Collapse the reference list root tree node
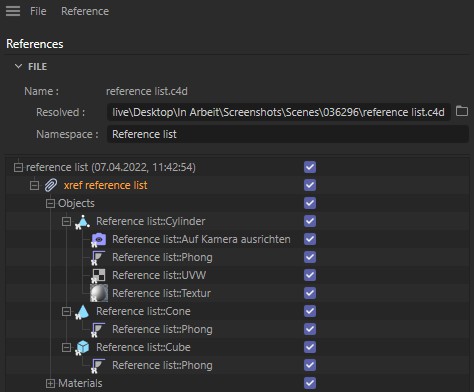Screen dimensions: 474x392 click(18, 167)
